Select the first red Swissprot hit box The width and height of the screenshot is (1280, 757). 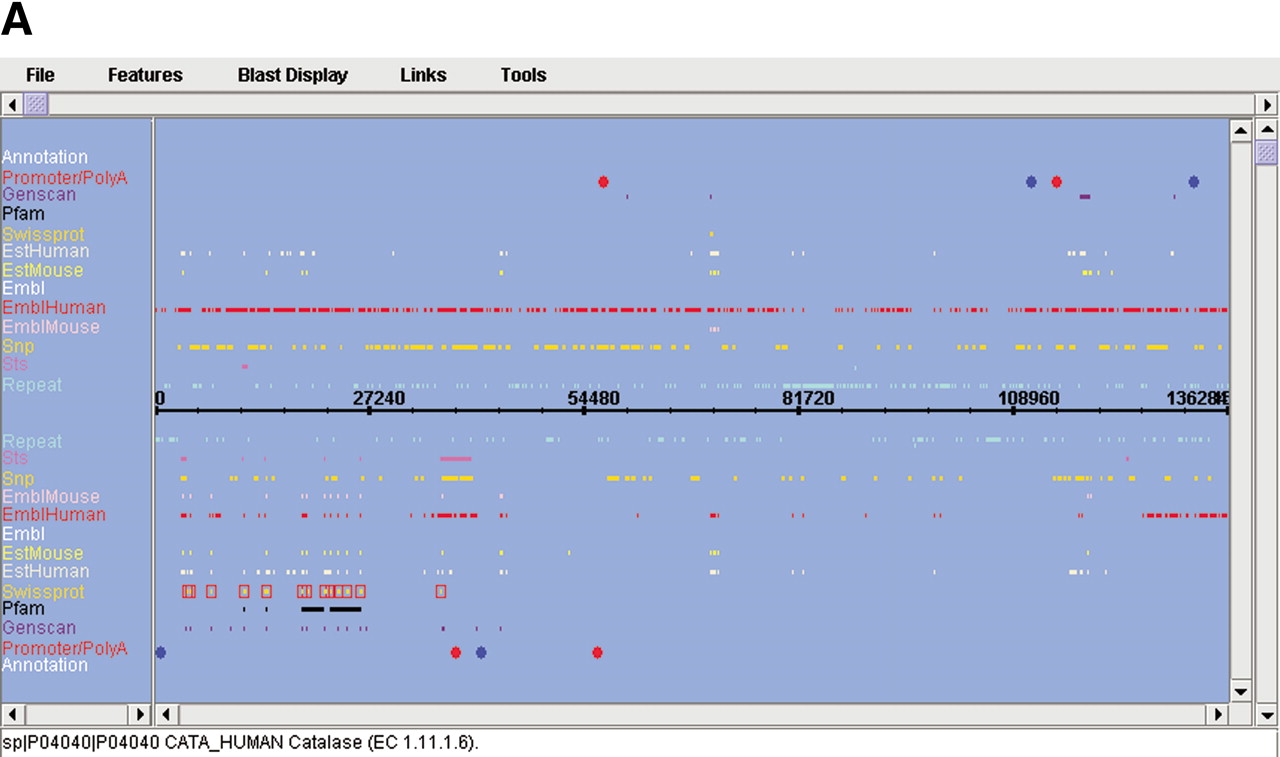coord(188,591)
